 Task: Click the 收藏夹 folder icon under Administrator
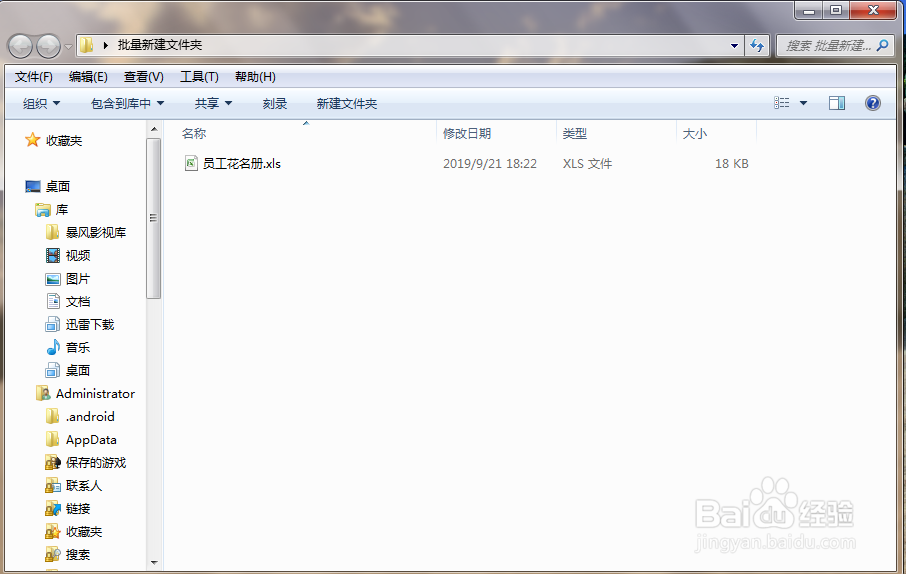[x=53, y=532]
